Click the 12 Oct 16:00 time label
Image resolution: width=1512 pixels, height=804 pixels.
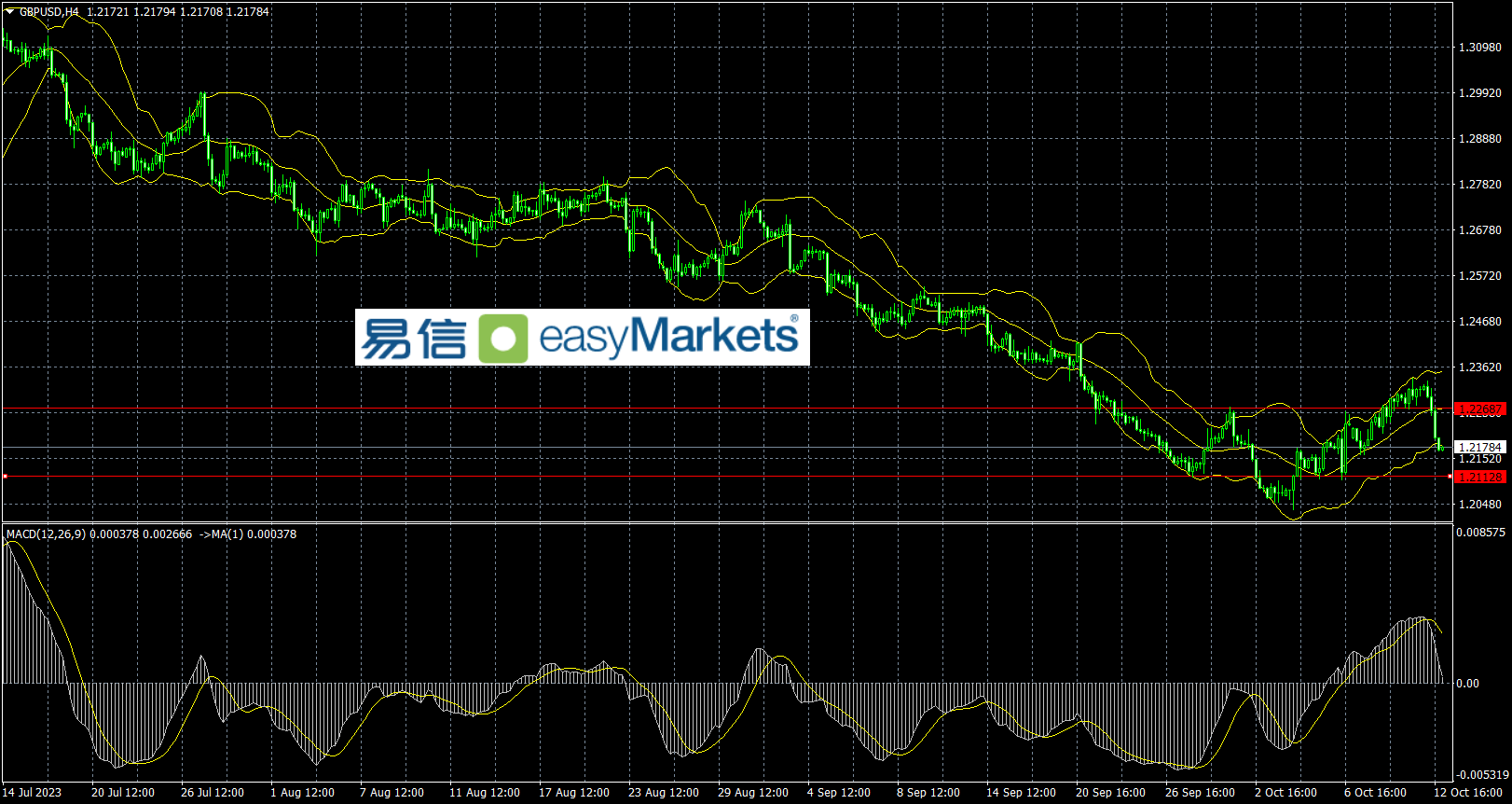tap(1469, 793)
